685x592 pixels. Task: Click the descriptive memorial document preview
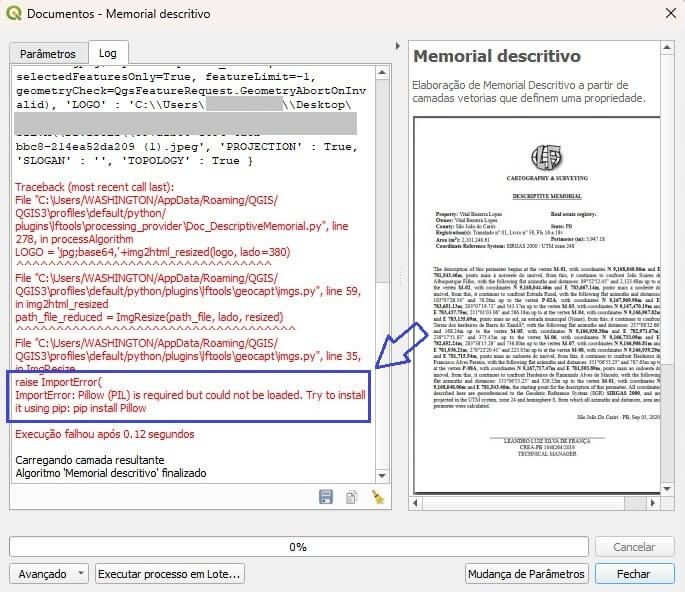(x=536, y=305)
